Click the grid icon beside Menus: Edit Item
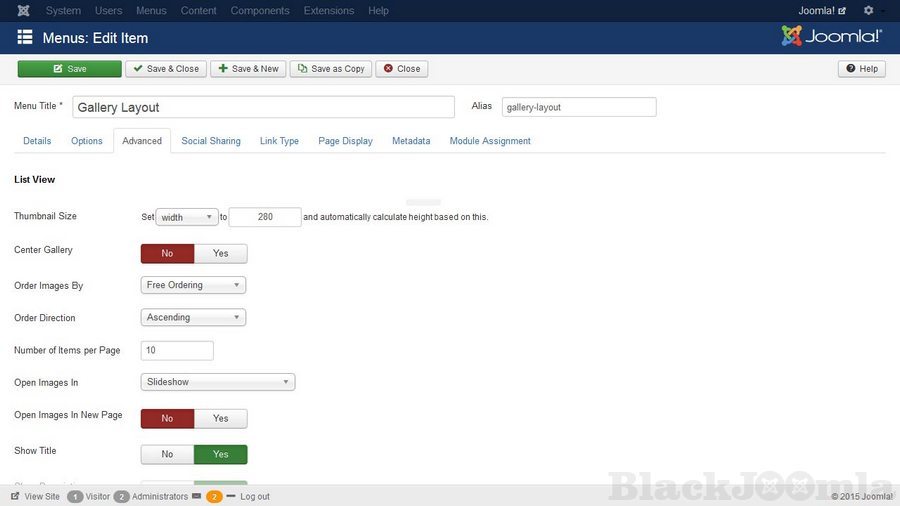This screenshot has width=900, height=506. click(25, 38)
